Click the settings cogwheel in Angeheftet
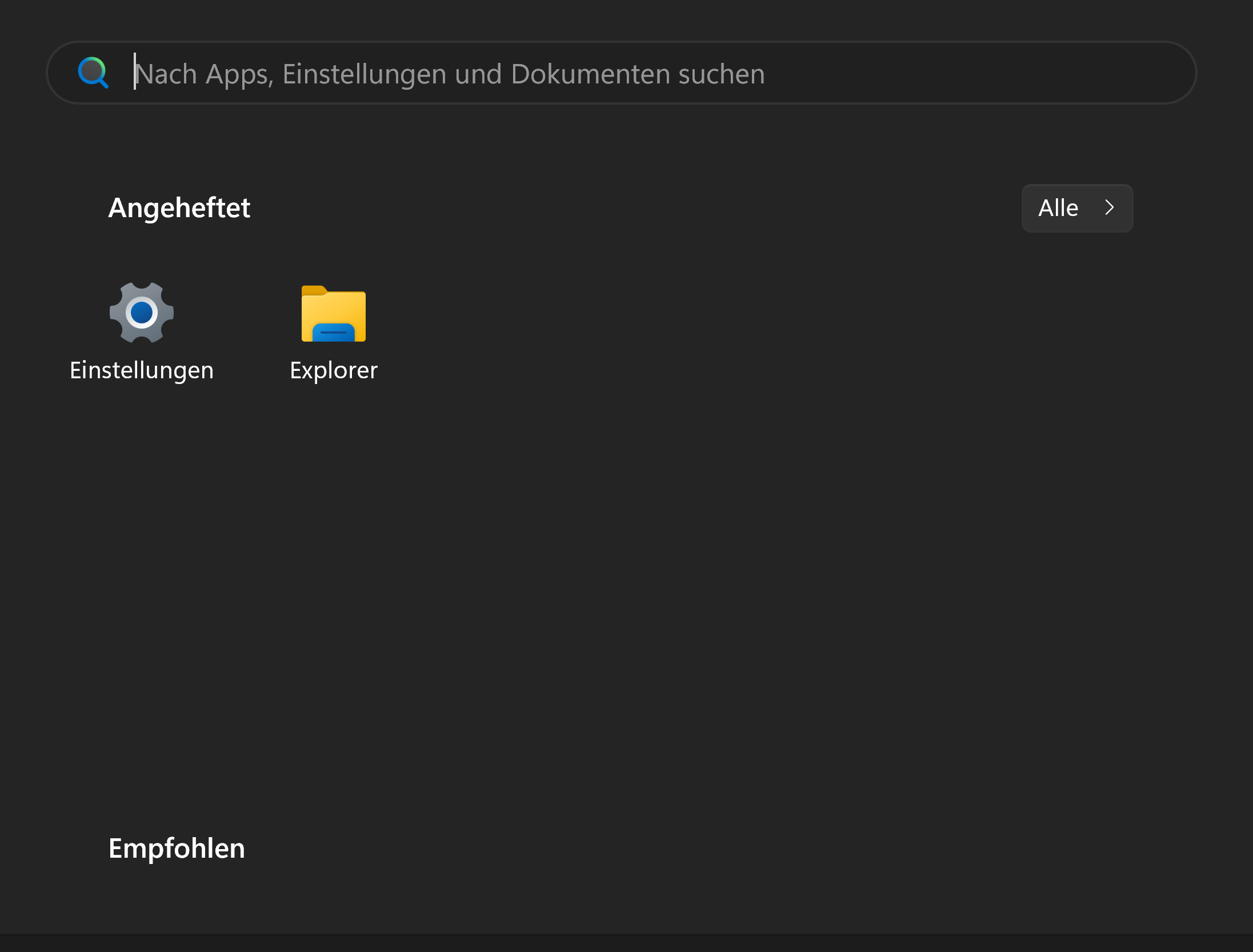Screen dimensions: 1253x952 [141, 313]
